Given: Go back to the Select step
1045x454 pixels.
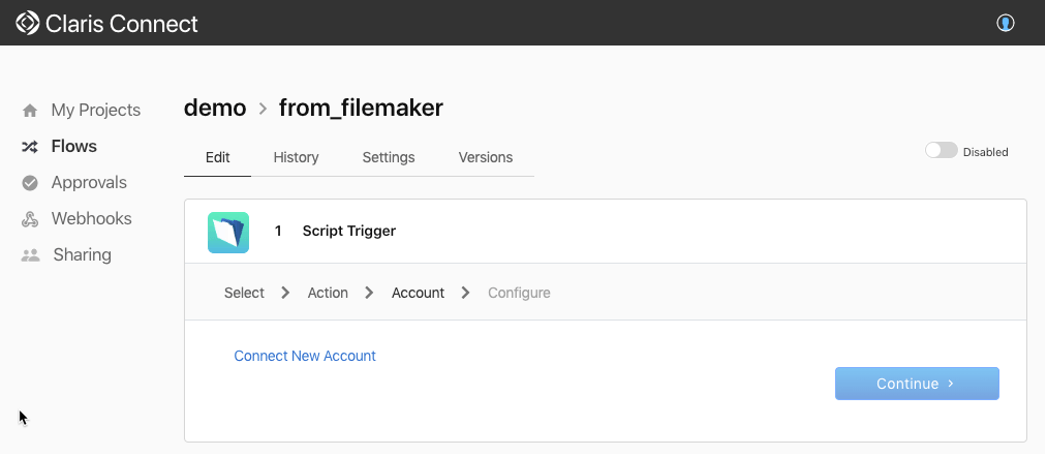Looking at the screenshot, I should pyautogui.click(x=244, y=293).
